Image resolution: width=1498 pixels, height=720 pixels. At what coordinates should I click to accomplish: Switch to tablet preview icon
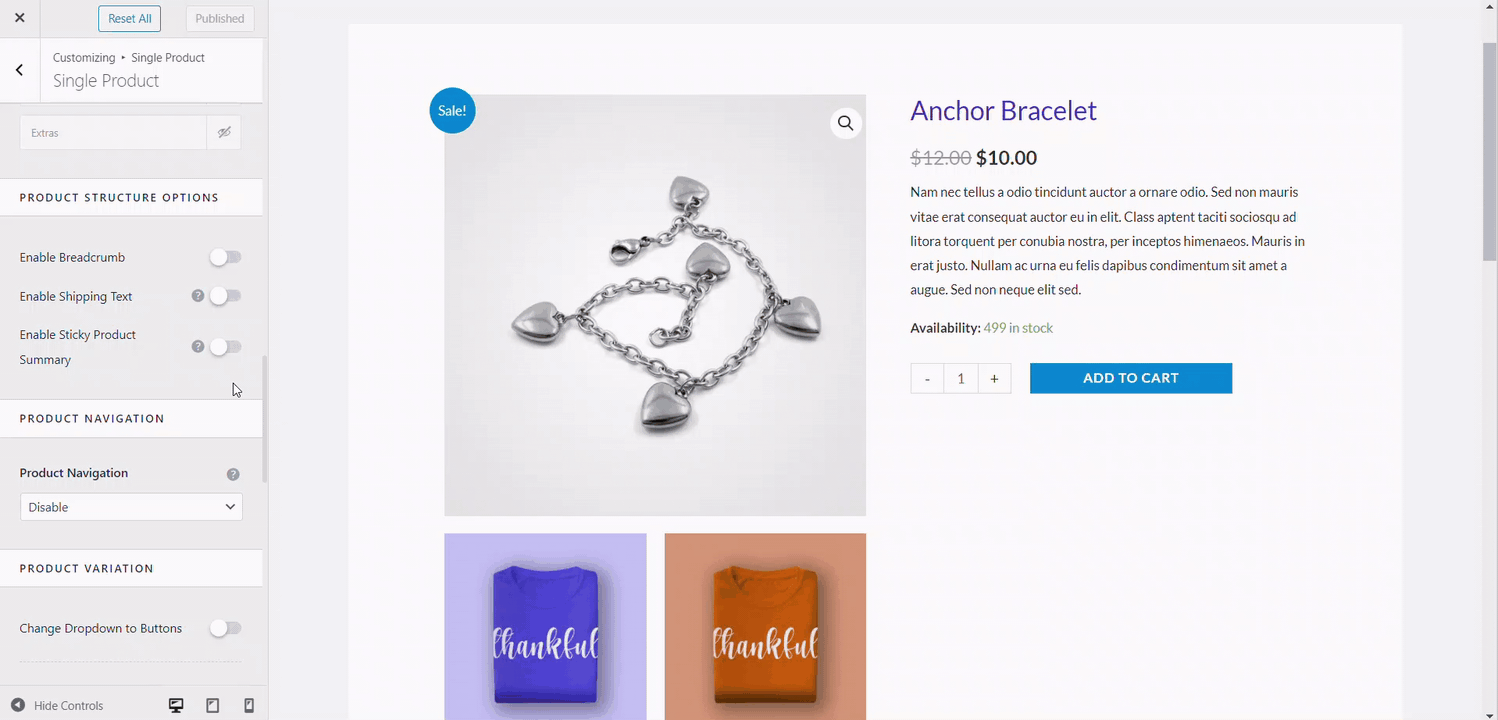tap(212, 705)
